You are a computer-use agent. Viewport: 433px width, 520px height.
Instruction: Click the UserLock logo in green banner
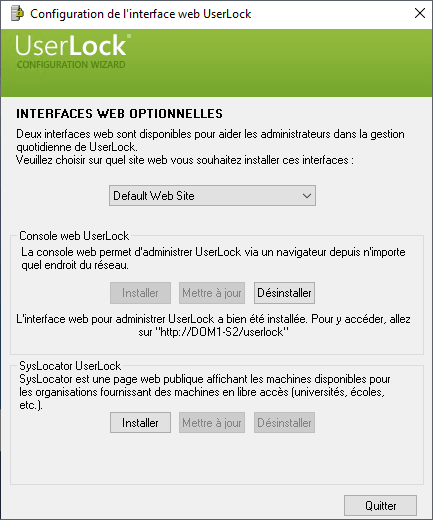point(73,45)
